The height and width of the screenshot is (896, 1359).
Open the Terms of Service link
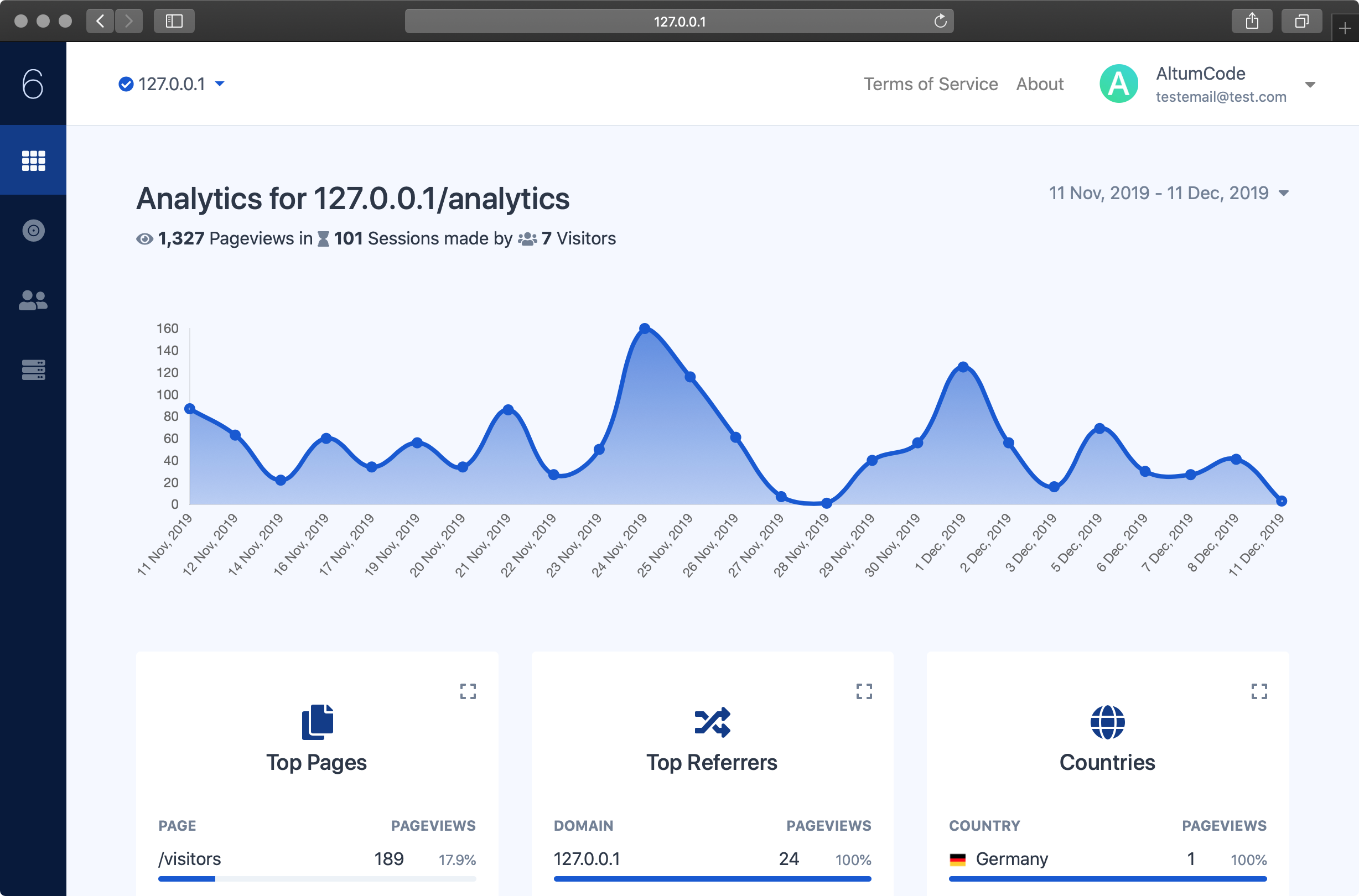point(930,84)
